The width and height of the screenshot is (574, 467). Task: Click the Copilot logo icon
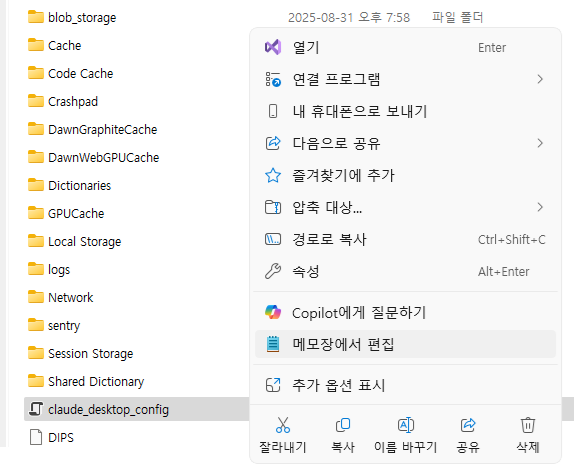[273, 312]
